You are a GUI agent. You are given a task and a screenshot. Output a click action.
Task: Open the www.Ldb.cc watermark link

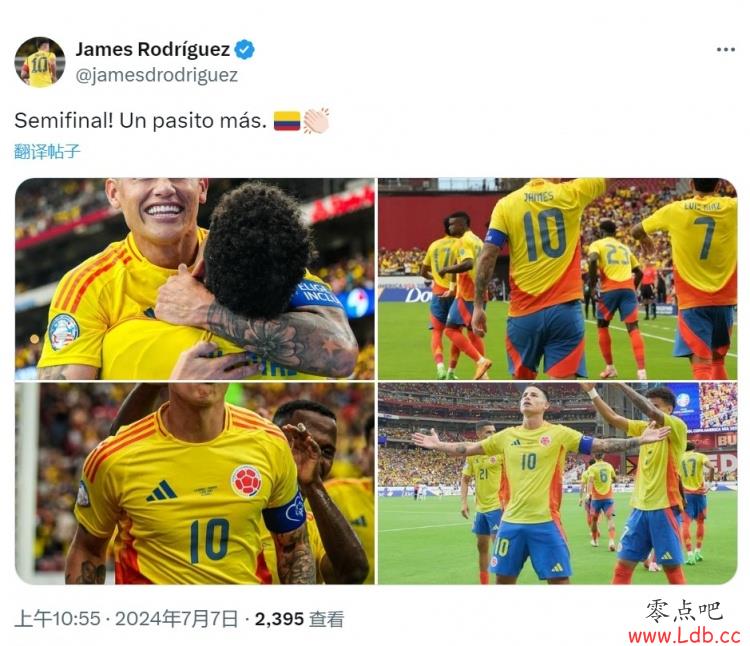click(684, 636)
